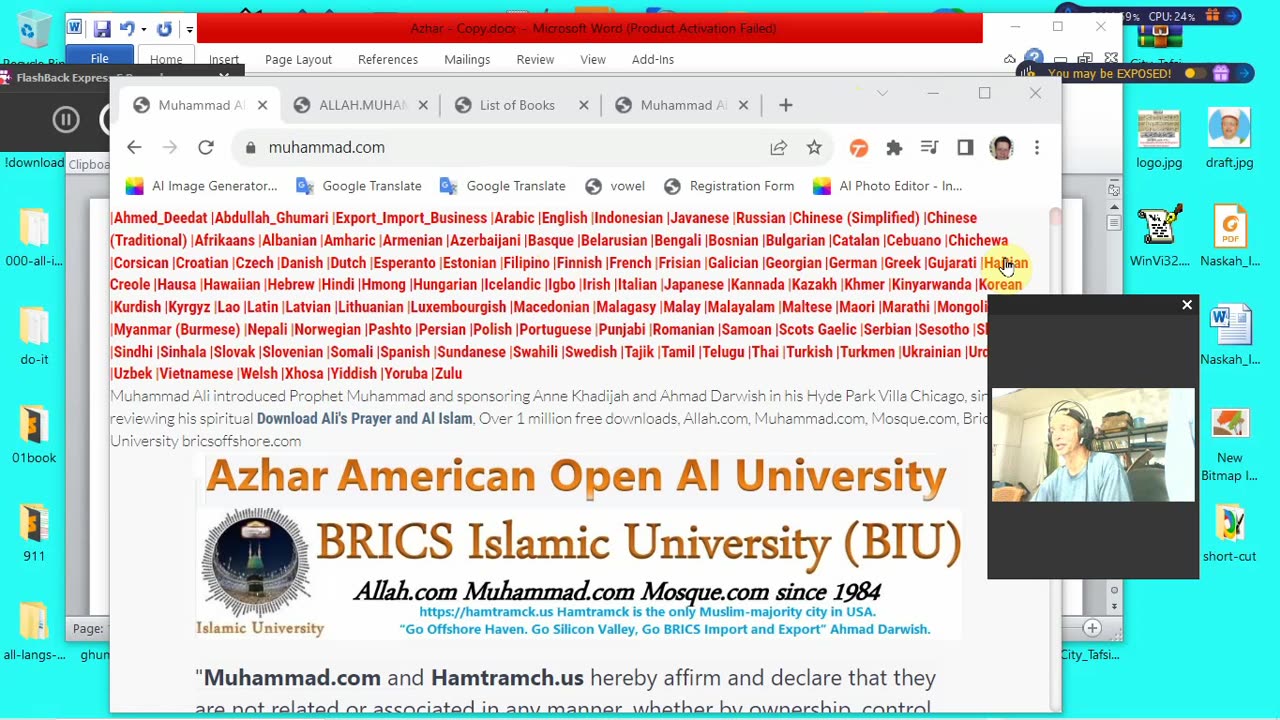Open media control icon in Chrome toolbar
The width and height of the screenshot is (1280, 720).
[x=929, y=148]
